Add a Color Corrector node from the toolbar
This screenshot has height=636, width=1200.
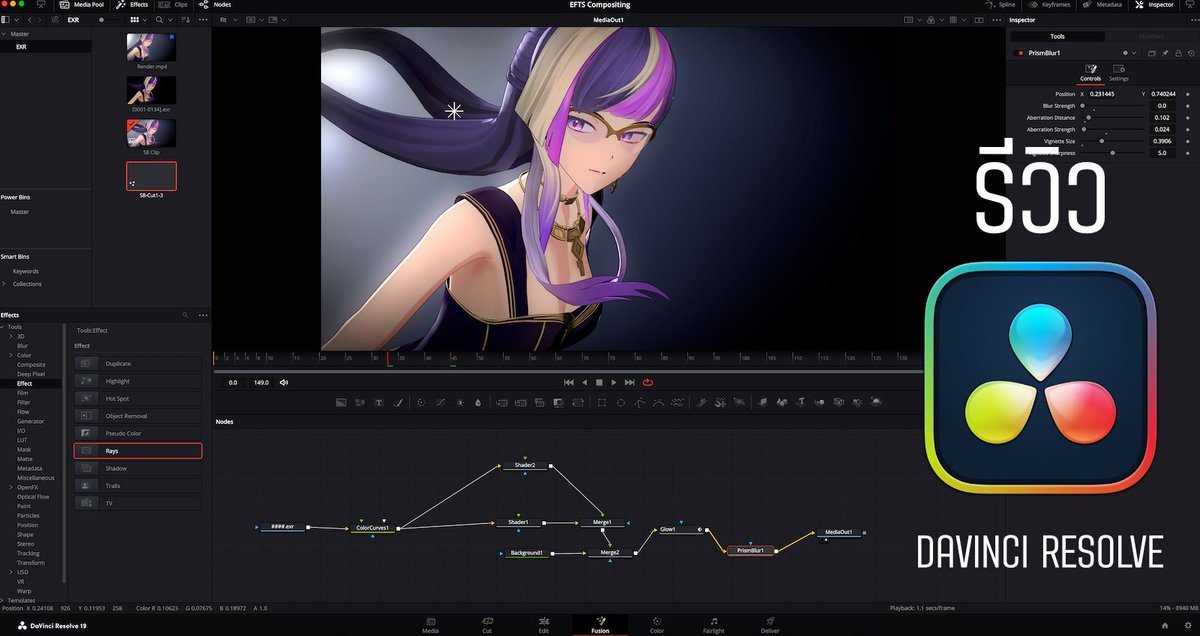pos(421,401)
